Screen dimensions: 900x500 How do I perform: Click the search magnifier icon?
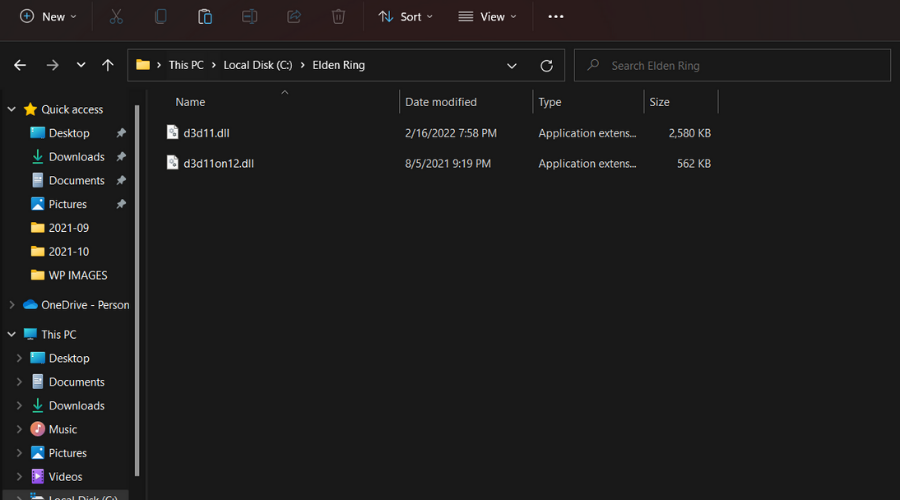point(593,65)
